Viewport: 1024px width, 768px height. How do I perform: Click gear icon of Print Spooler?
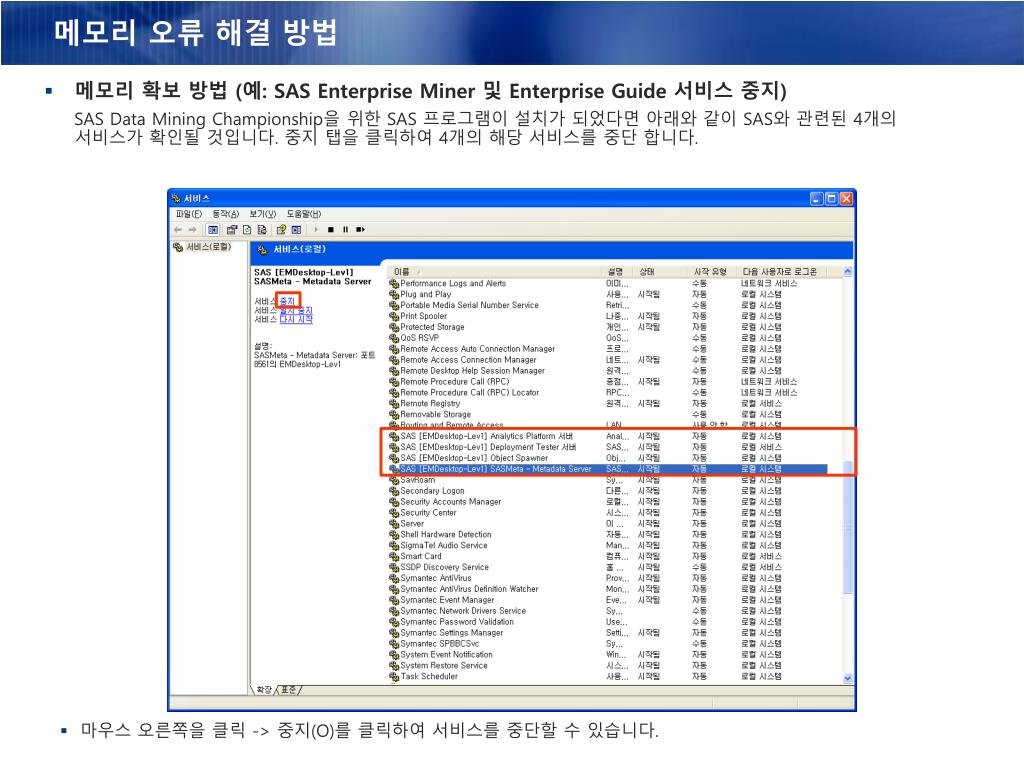point(394,316)
